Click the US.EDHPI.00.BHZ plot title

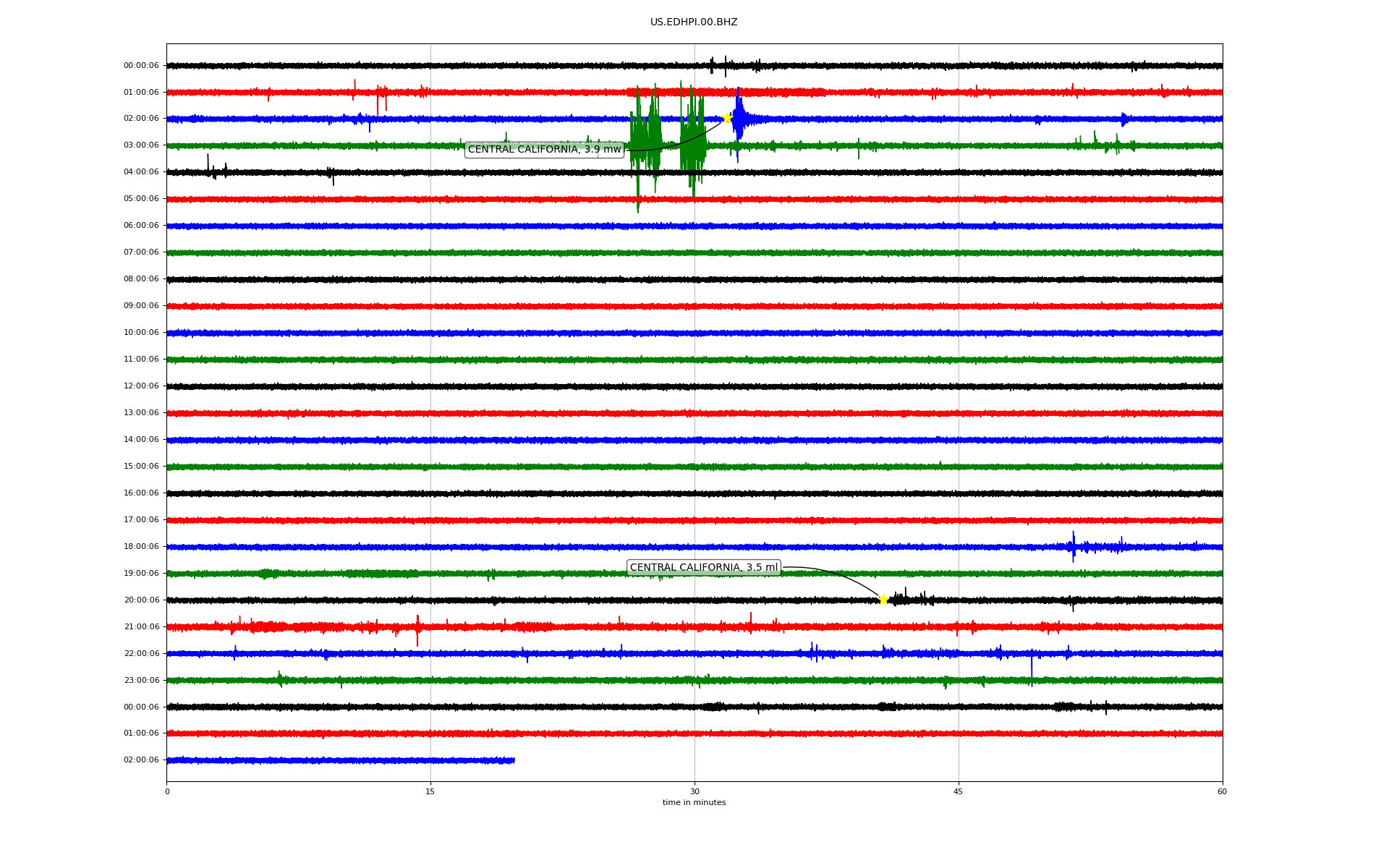click(693, 22)
